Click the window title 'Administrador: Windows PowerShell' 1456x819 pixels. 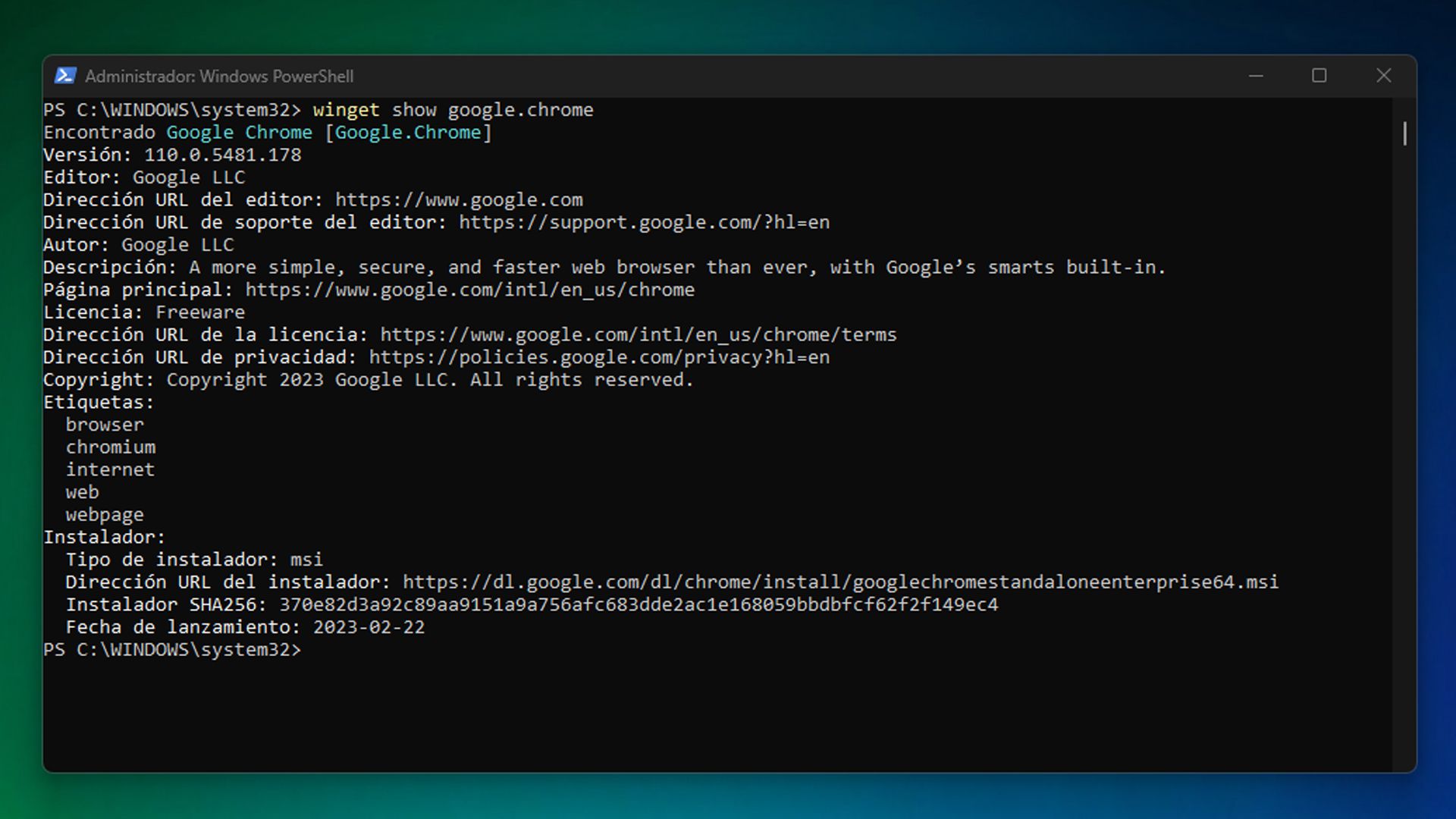tap(219, 77)
